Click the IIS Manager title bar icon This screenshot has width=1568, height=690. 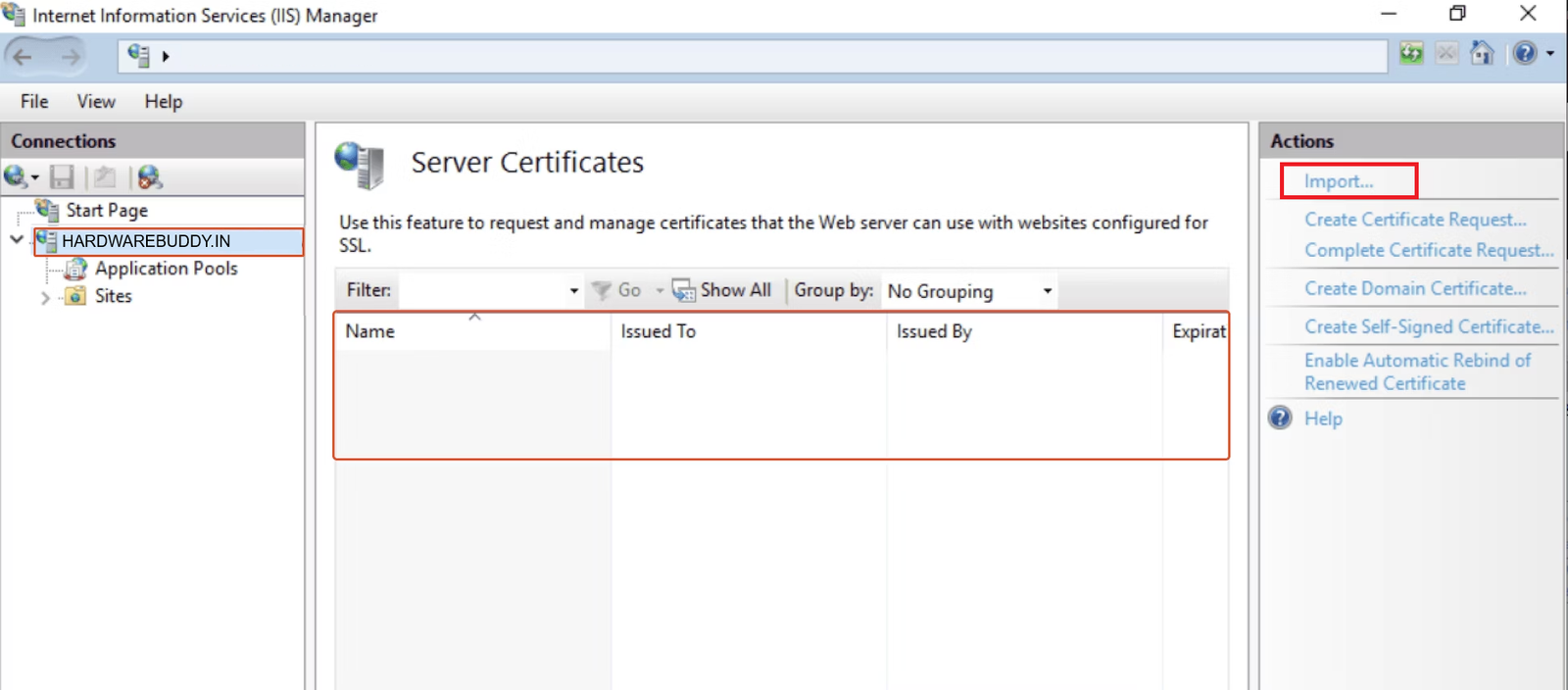pyautogui.click(x=14, y=15)
